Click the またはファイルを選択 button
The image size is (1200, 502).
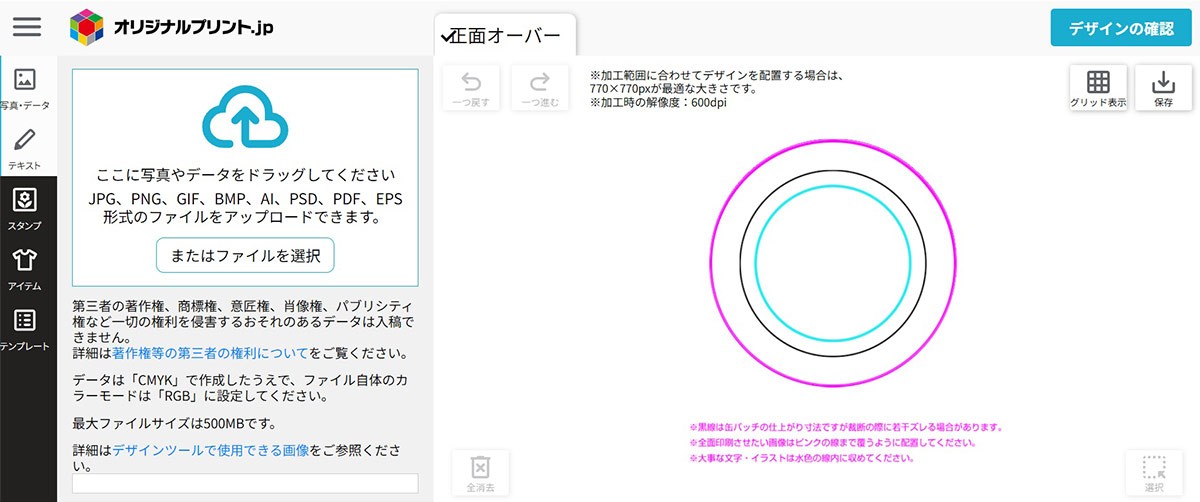(x=245, y=256)
